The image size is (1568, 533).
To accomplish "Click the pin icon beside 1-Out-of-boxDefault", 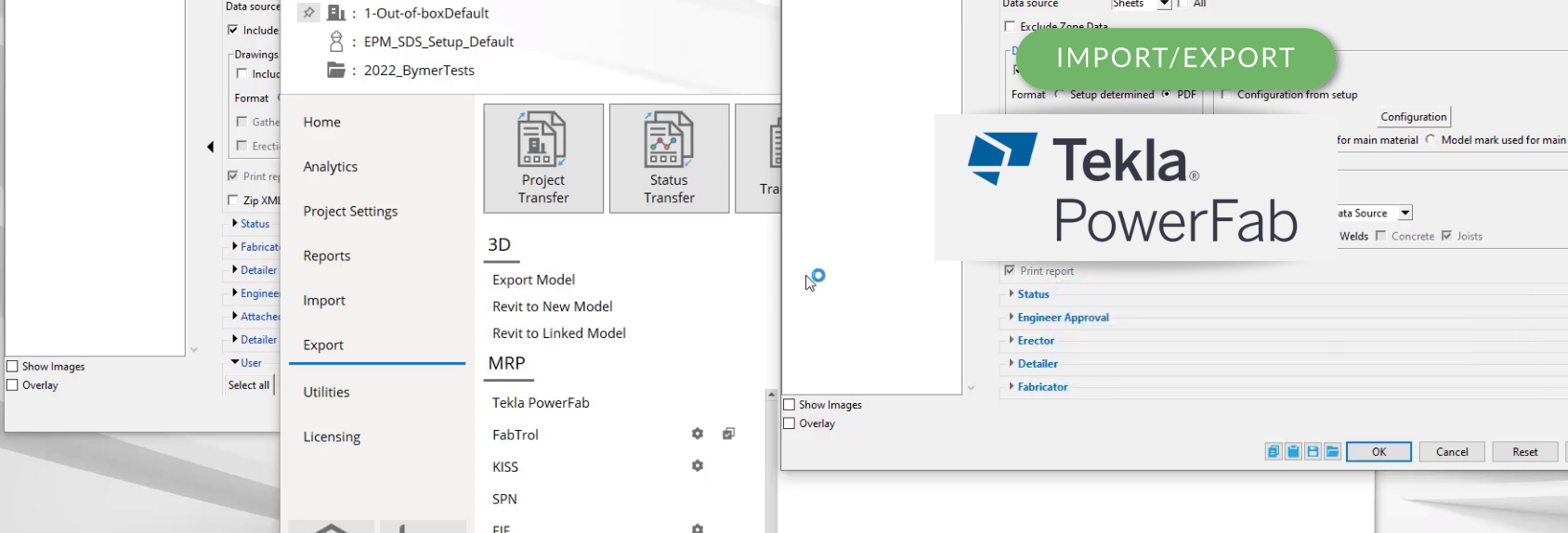I will click(x=308, y=13).
